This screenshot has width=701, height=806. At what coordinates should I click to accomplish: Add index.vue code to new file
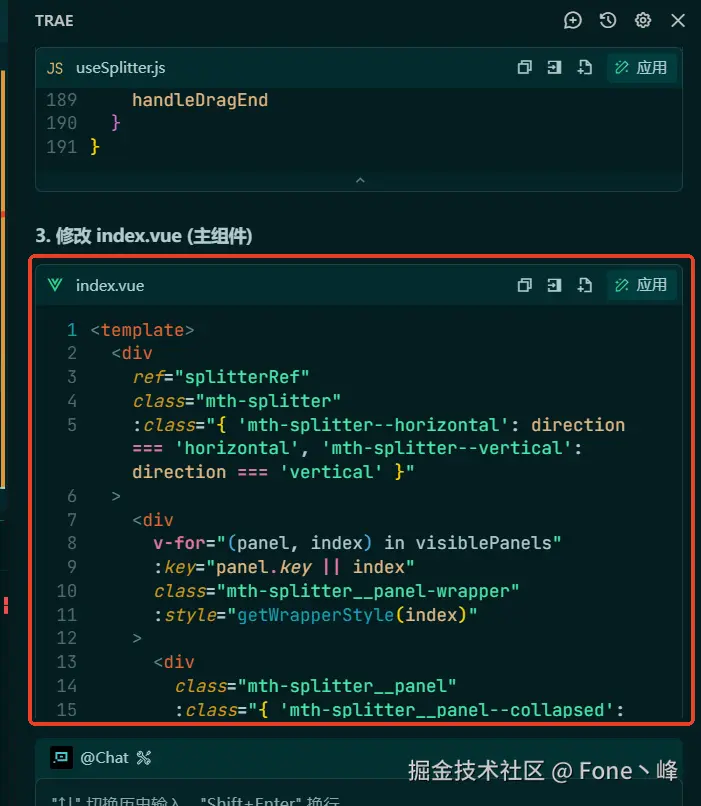click(x=585, y=285)
